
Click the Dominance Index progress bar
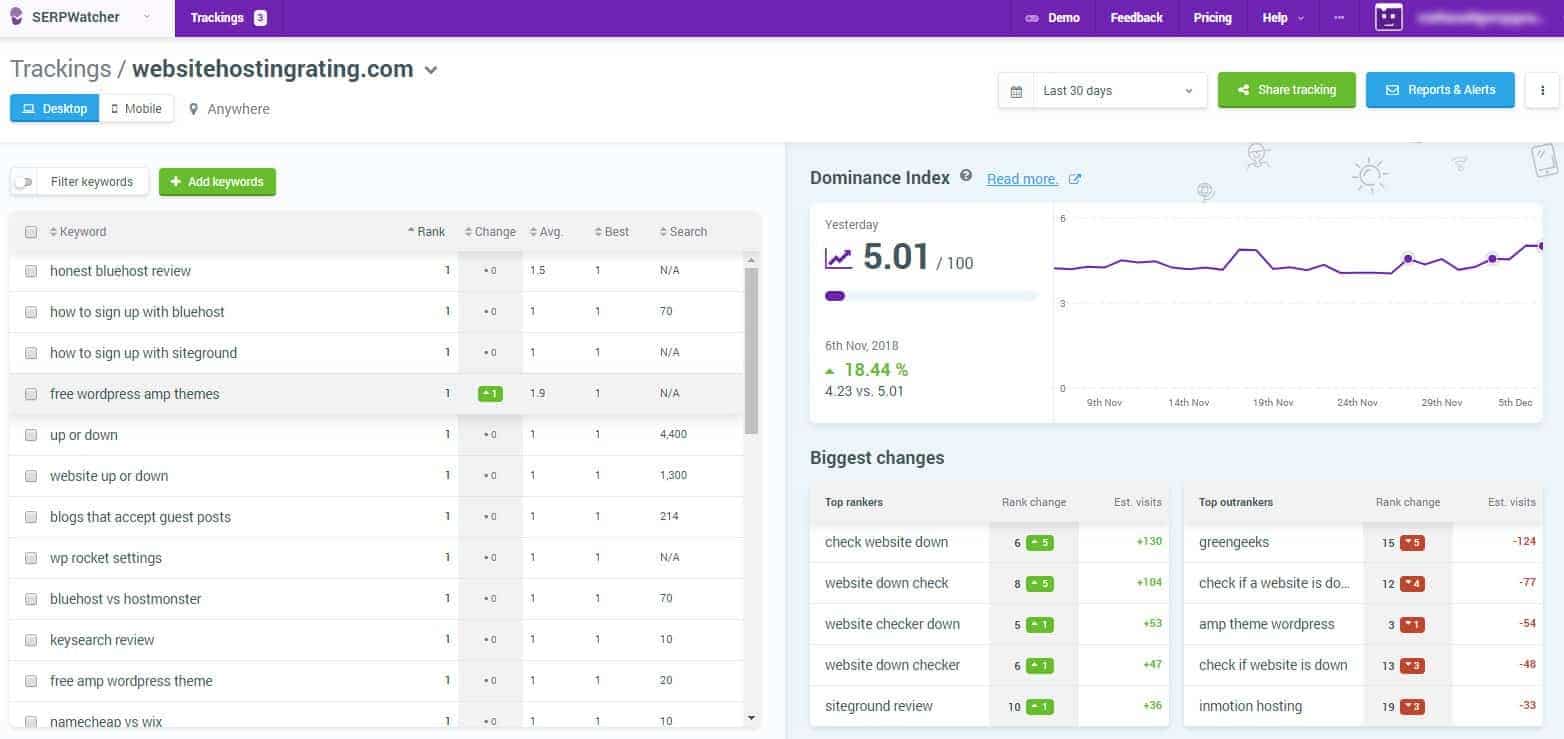pos(930,296)
